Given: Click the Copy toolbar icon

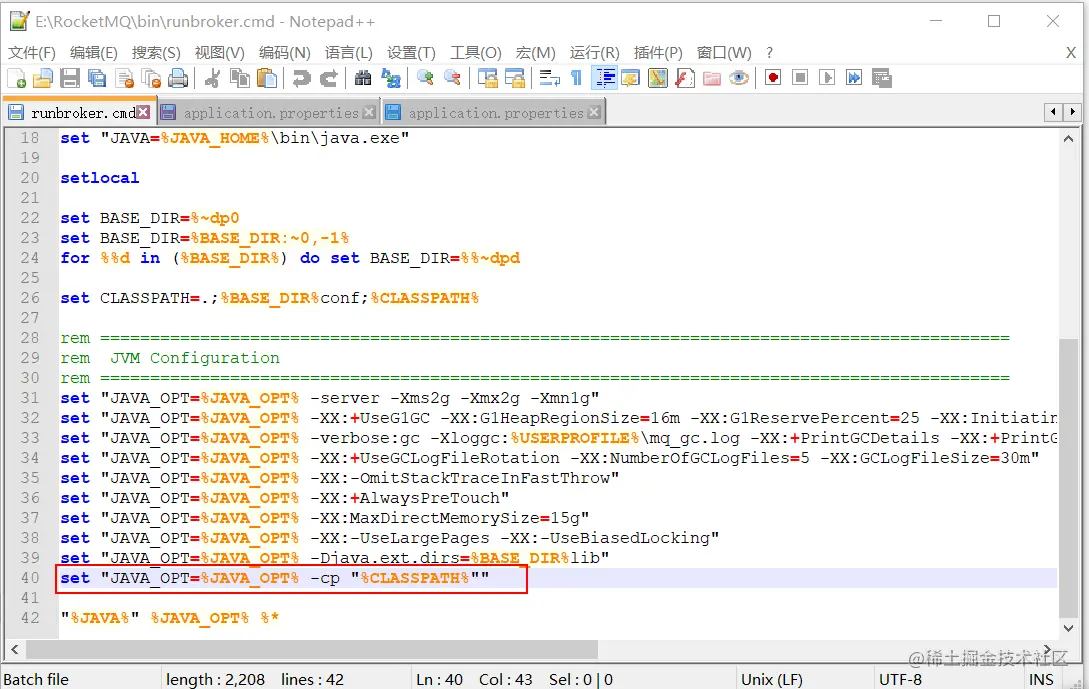Looking at the screenshot, I should [240, 78].
